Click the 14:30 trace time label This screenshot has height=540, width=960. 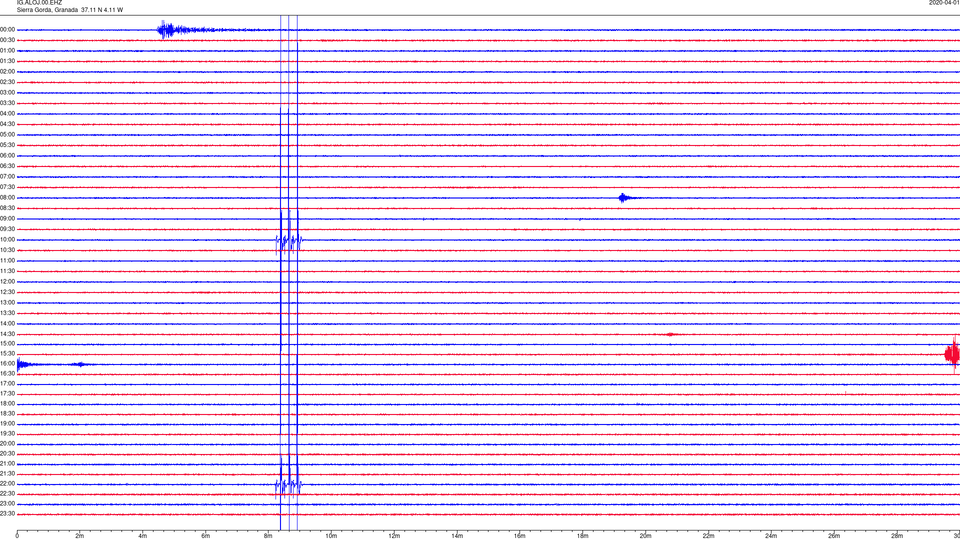click(x=7, y=334)
